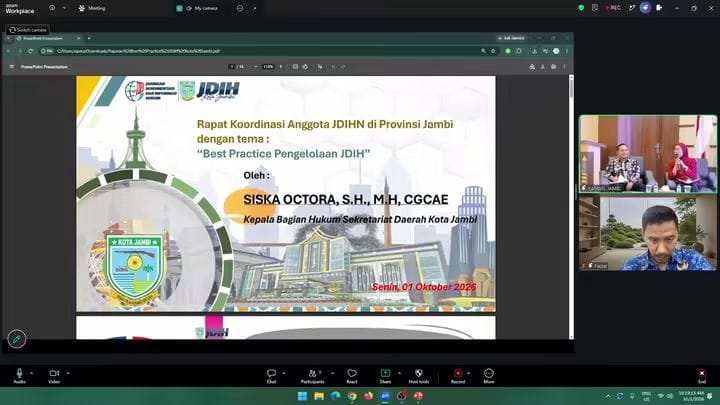Rotate the PDF with the rotate icon
Image resolution: width=720 pixels, height=405 pixels.
pos(305,67)
